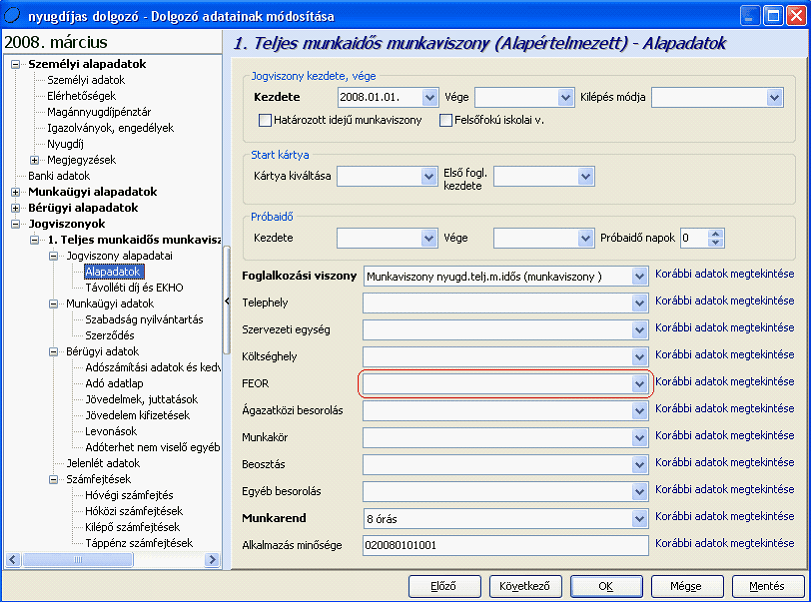
Task: Collapse the Jogviszonyok tree node
Action: point(16,224)
